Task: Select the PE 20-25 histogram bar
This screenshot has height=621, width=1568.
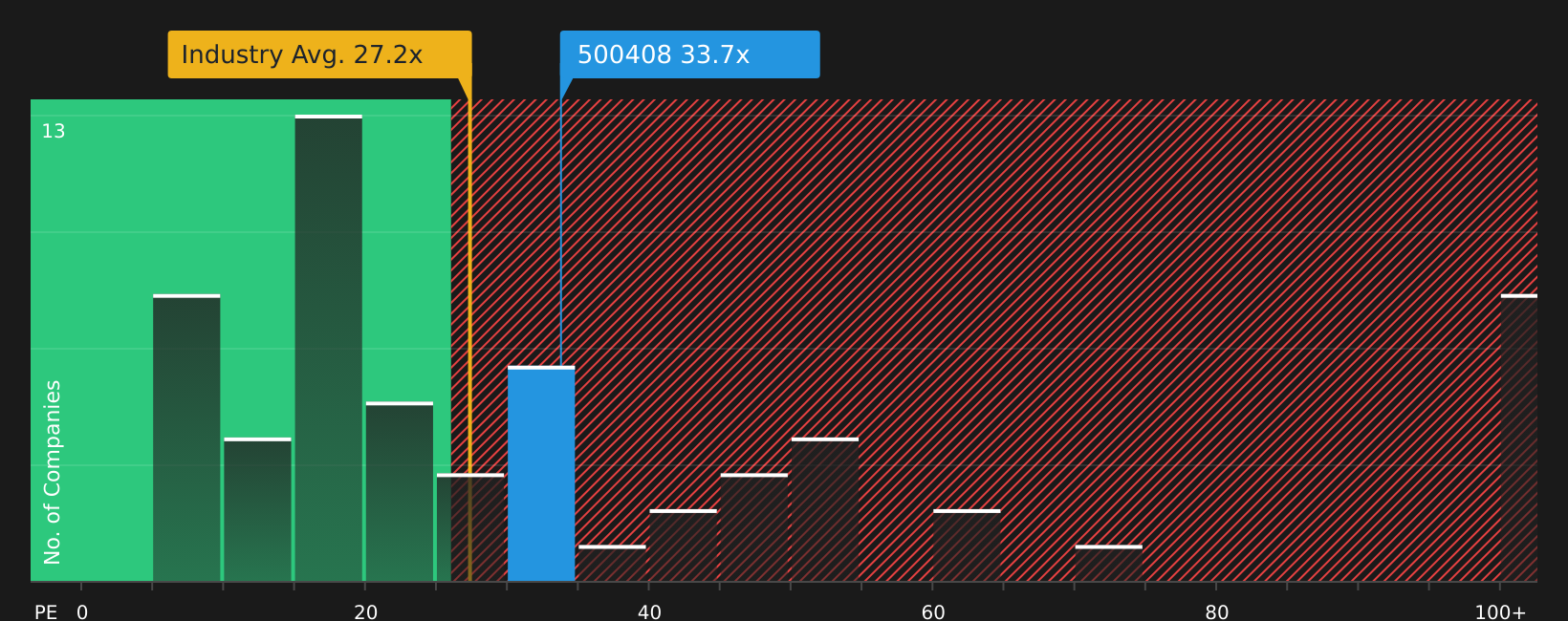Action: [x=400, y=492]
